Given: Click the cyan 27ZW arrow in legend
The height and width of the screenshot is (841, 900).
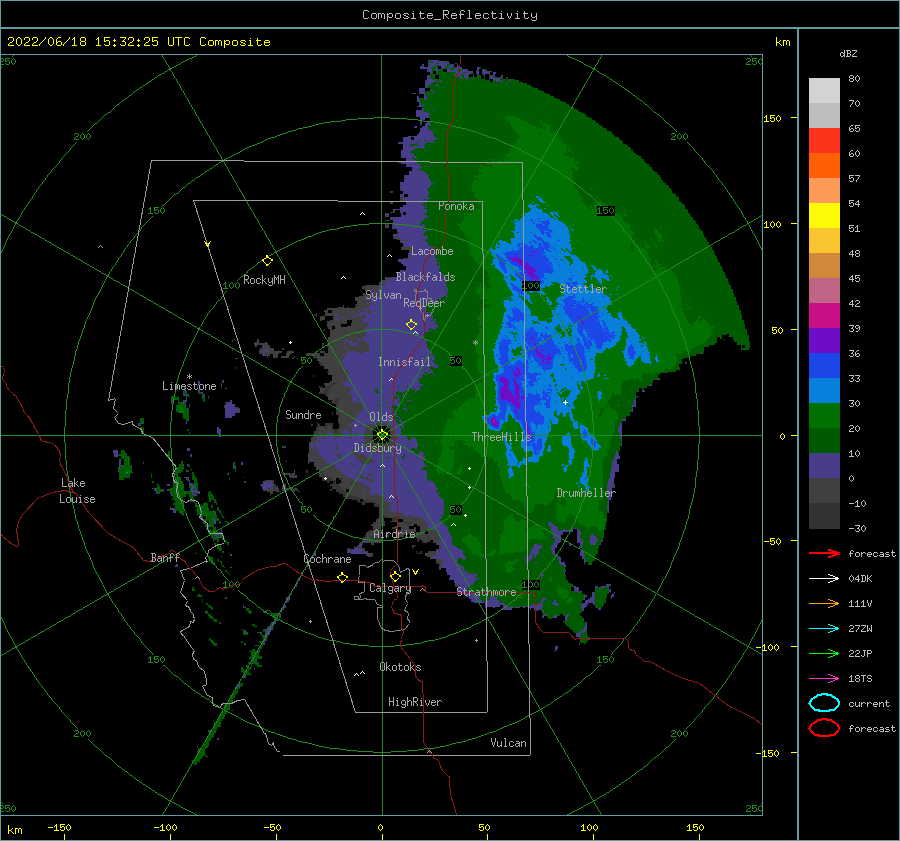Looking at the screenshot, I should click(x=824, y=628).
